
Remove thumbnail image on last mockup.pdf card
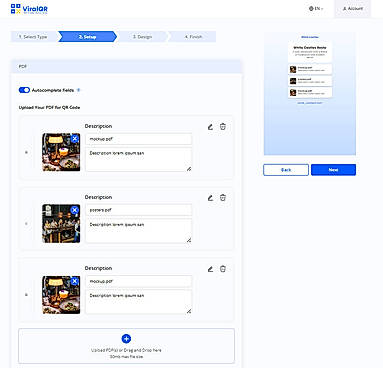75,281
